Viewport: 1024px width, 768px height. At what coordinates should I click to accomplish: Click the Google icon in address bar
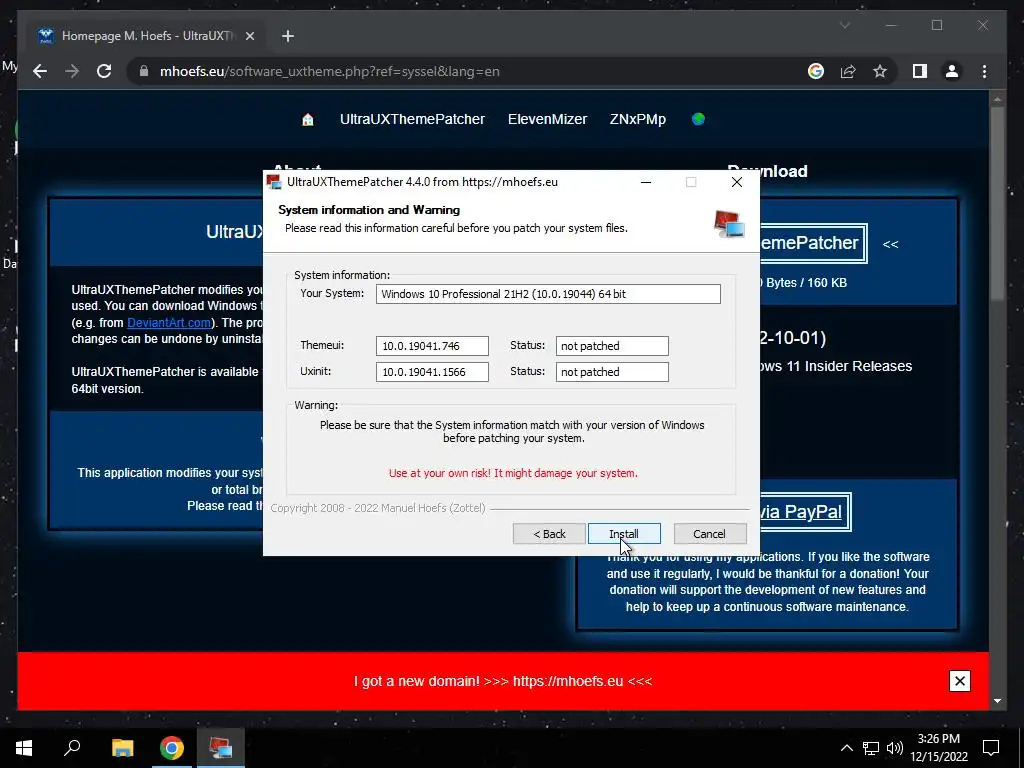tap(816, 71)
